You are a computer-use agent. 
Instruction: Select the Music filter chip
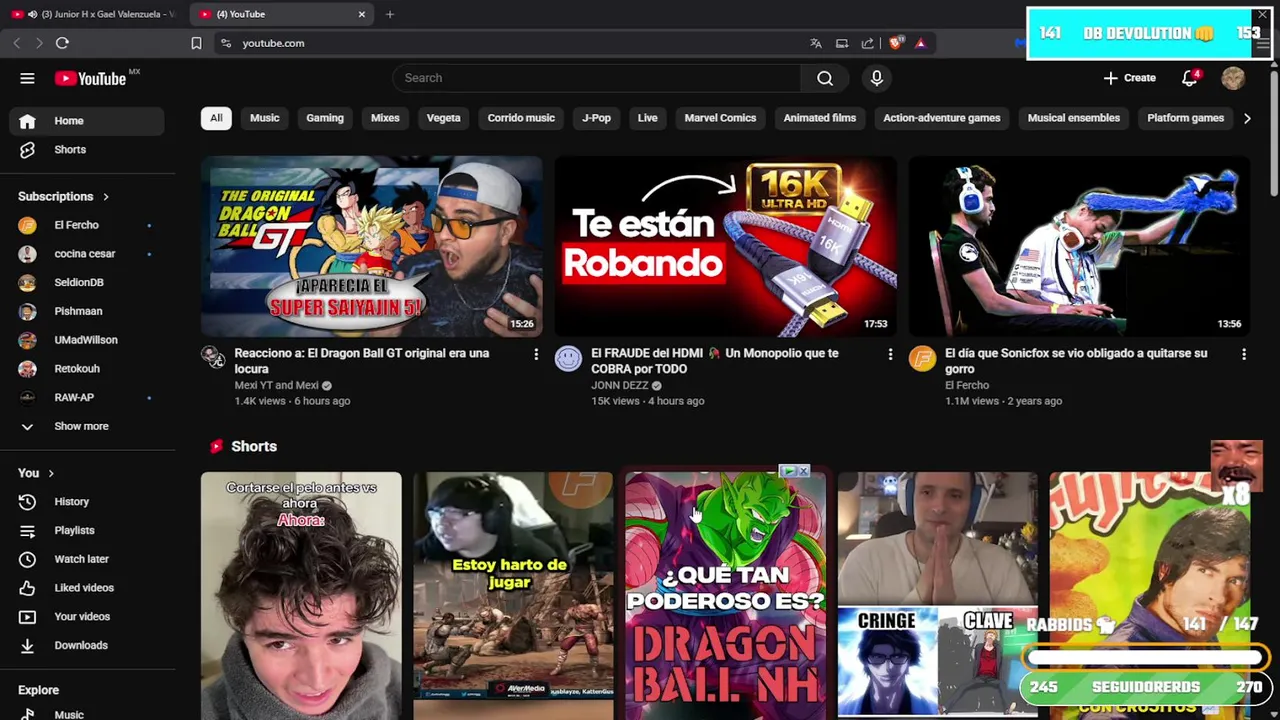click(x=264, y=118)
